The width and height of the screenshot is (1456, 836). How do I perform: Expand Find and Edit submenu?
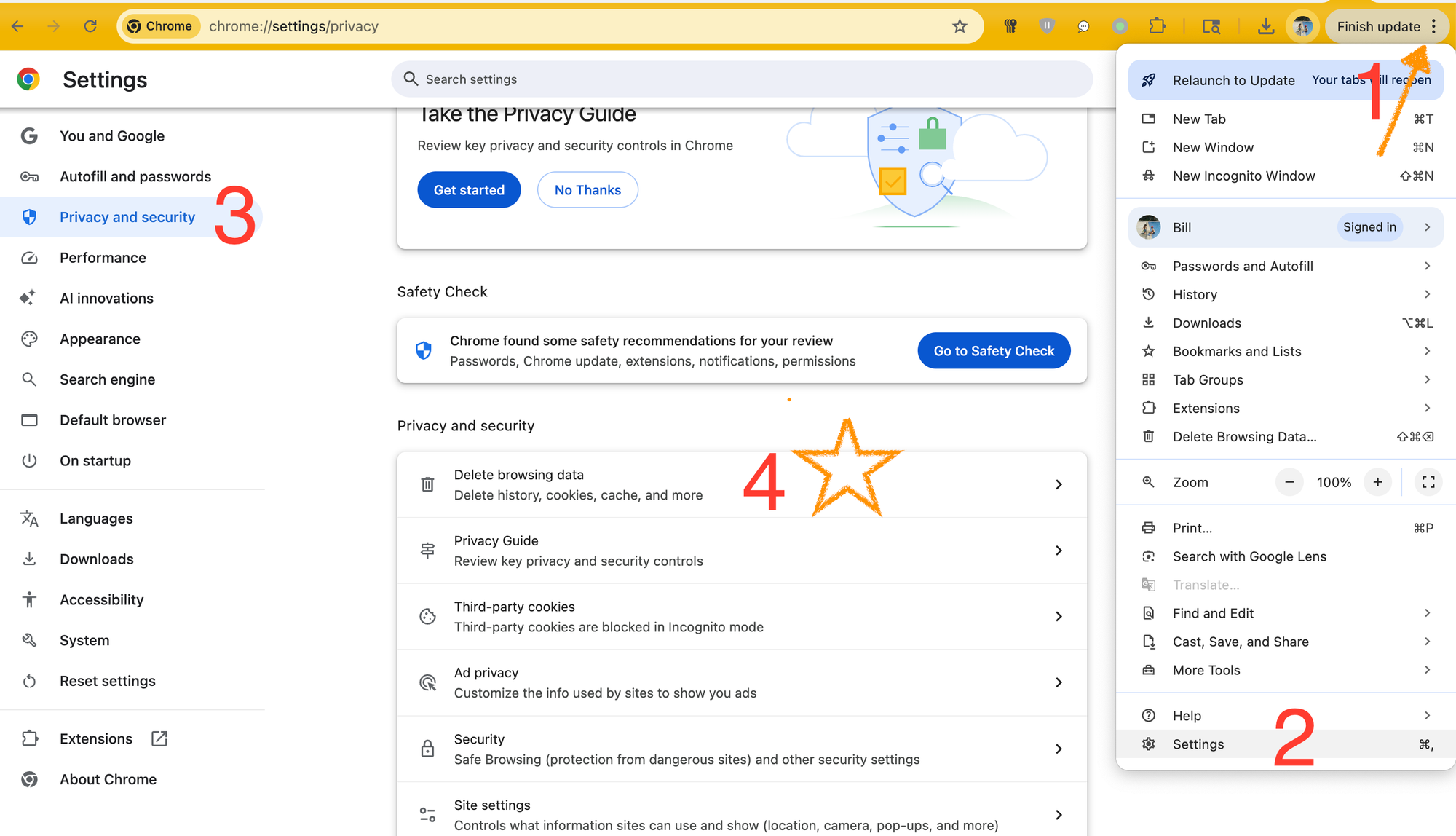click(1286, 613)
